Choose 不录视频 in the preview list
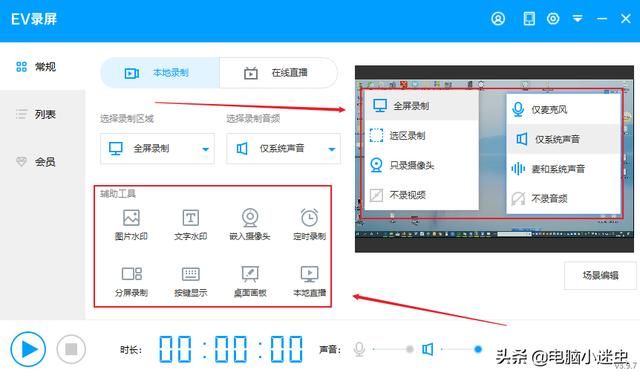Screen dimensions: 640x376 click(x=421, y=195)
